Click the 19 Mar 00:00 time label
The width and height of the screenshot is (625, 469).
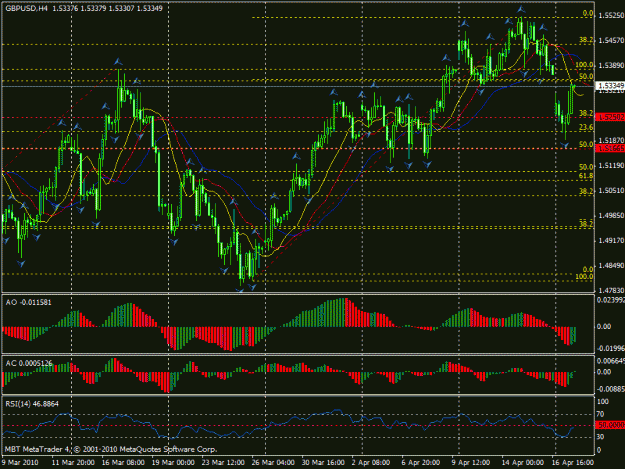tap(173, 462)
